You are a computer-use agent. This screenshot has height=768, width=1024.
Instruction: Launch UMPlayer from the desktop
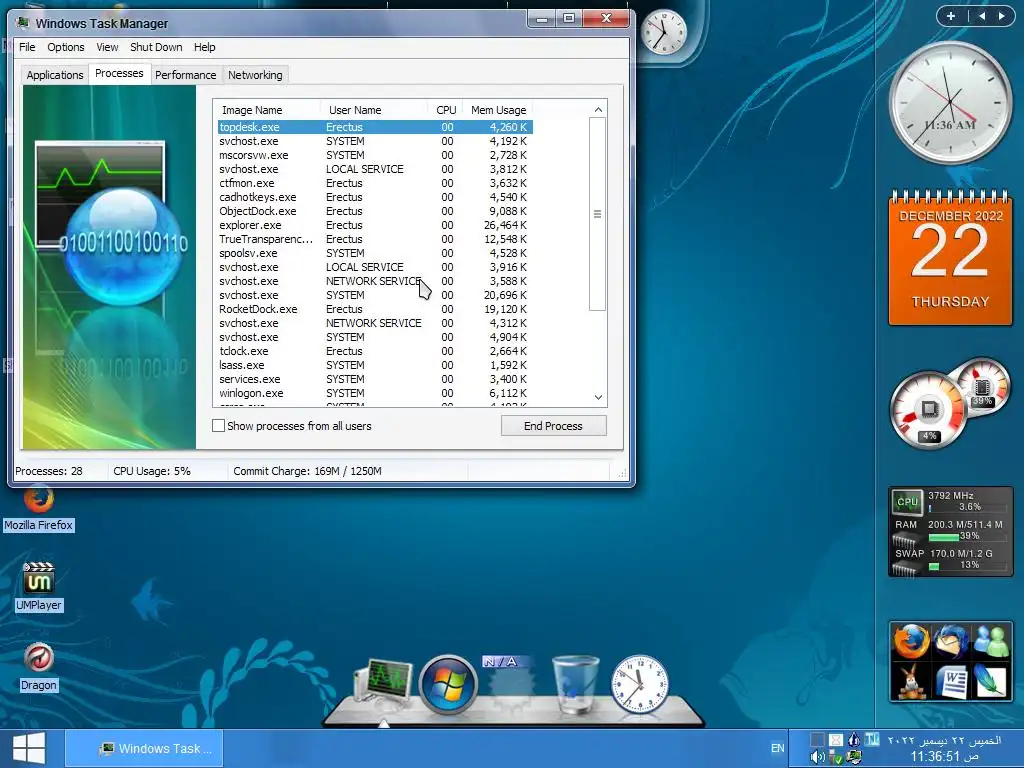point(39,586)
